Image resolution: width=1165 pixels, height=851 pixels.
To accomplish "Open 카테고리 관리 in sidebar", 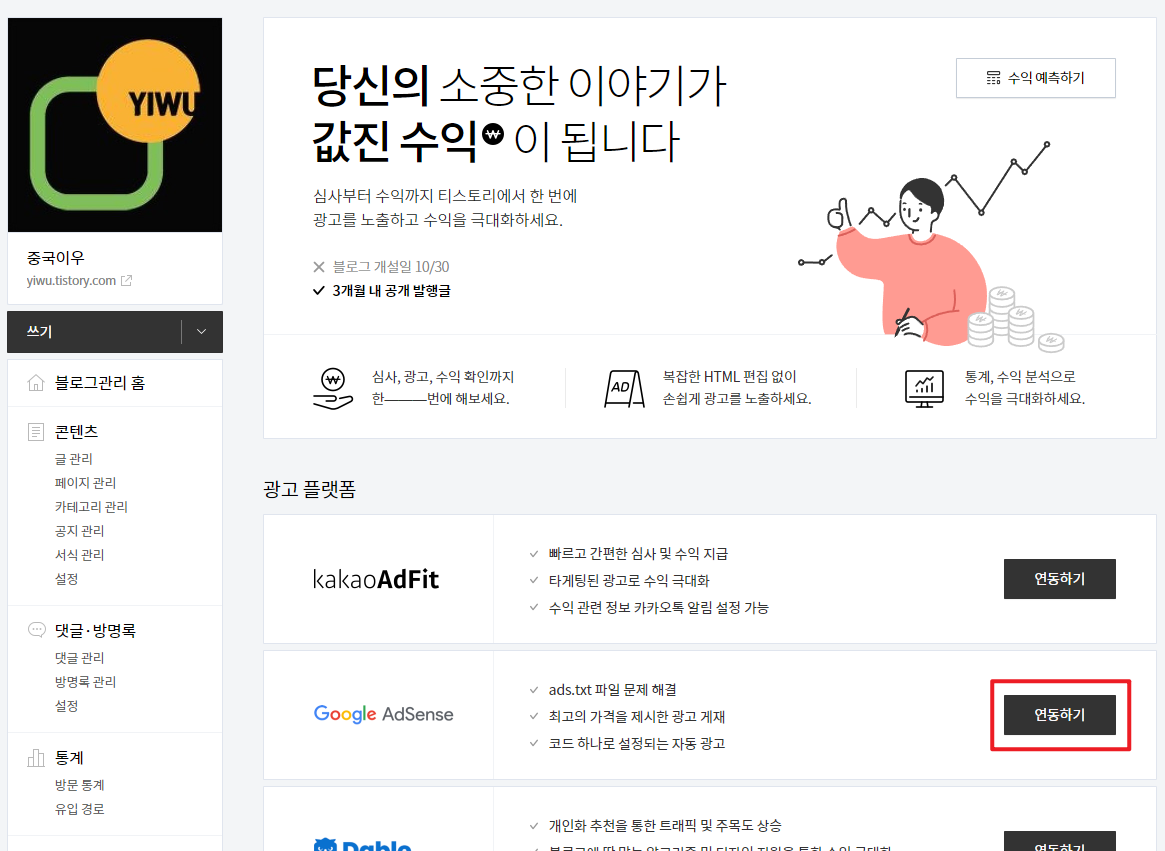I will coord(91,507).
